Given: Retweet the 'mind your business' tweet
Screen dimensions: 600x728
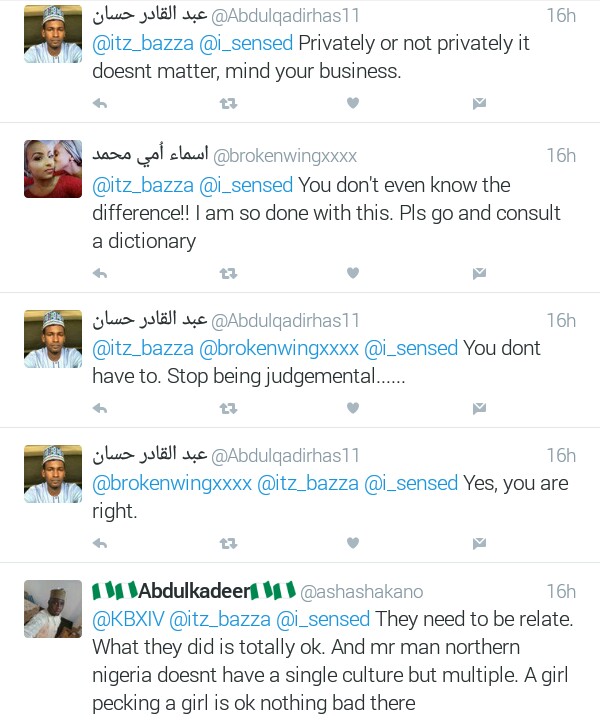Looking at the screenshot, I should click(x=228, y=103).
